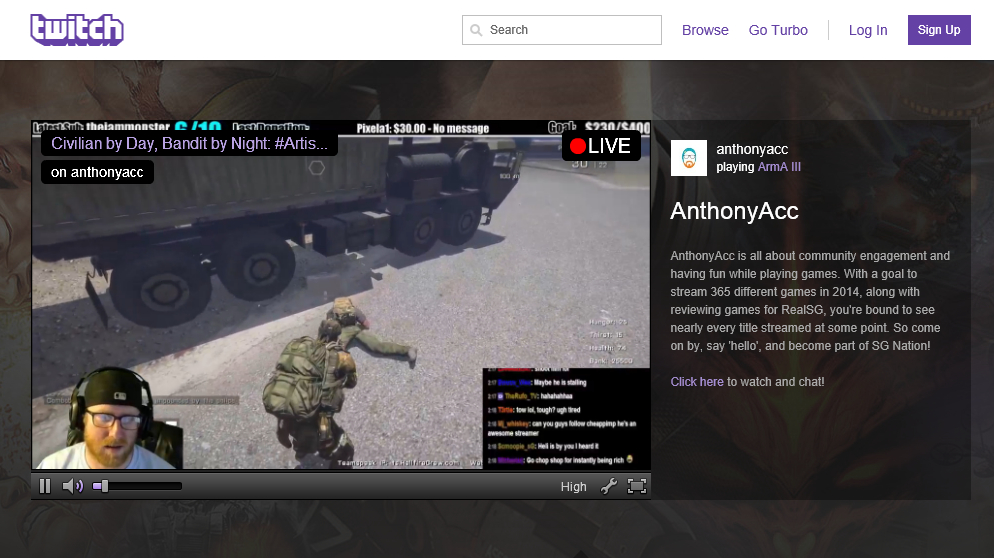The height and width of the screenshot is (558, 994).
Task: Adjust the volume slider
Action: 137,486
